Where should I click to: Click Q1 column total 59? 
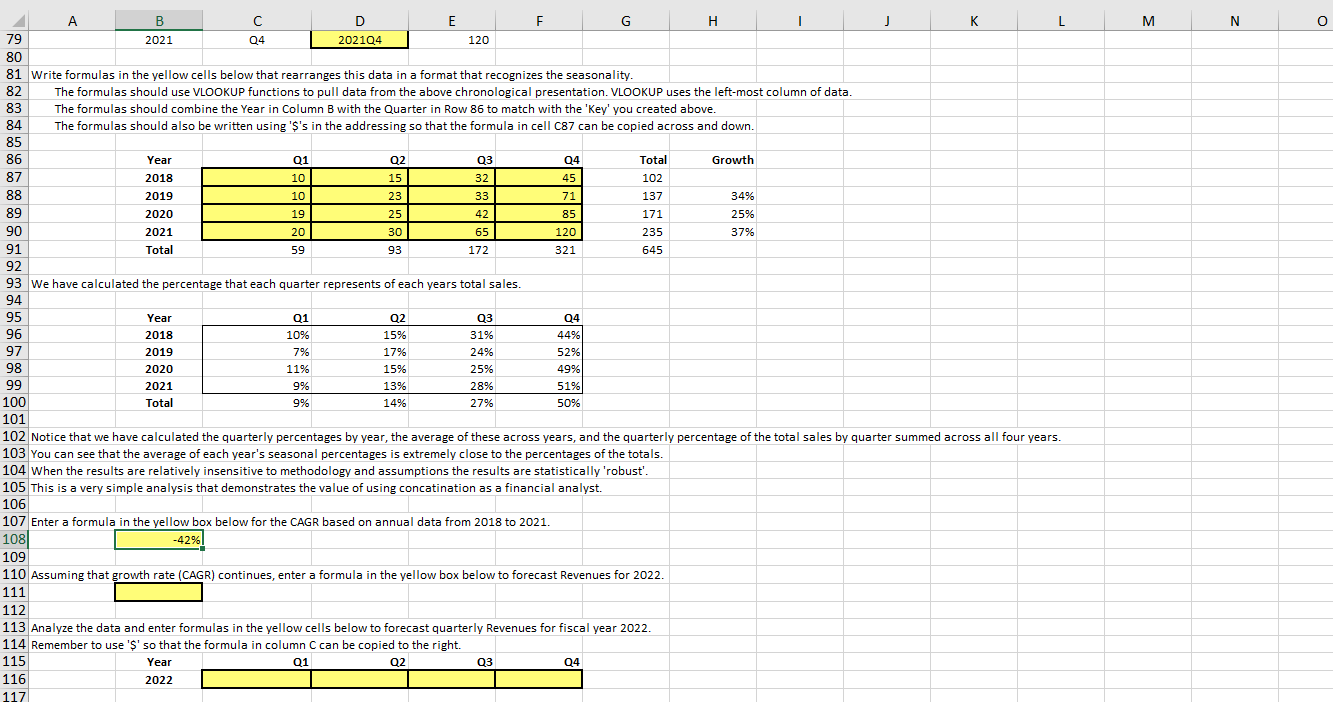click(297, 250)
